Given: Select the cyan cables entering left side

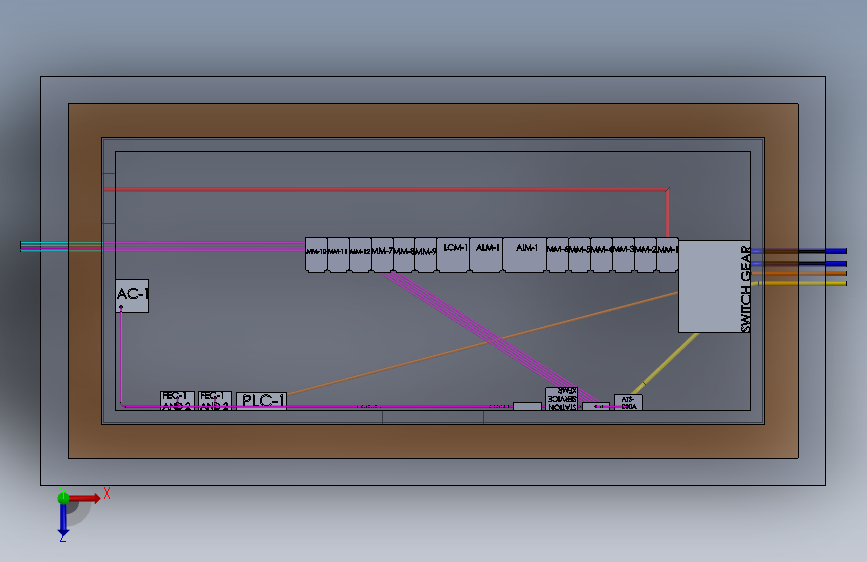Looking at the screenshot, I should pos(60,247).
